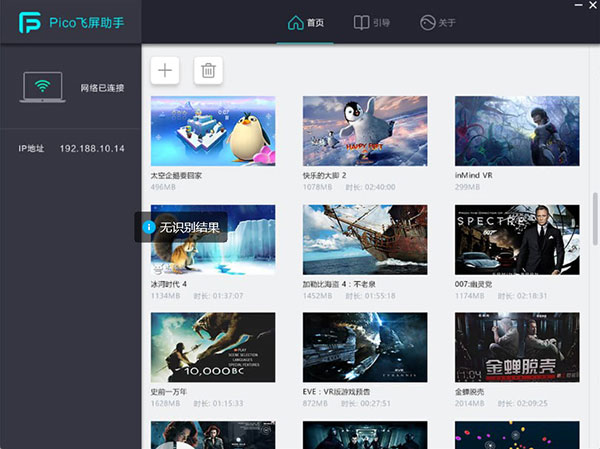Click the title 加勒比海盗 4：不老泉
Screen dimensions: 600x449
click(x=339, y=284)
